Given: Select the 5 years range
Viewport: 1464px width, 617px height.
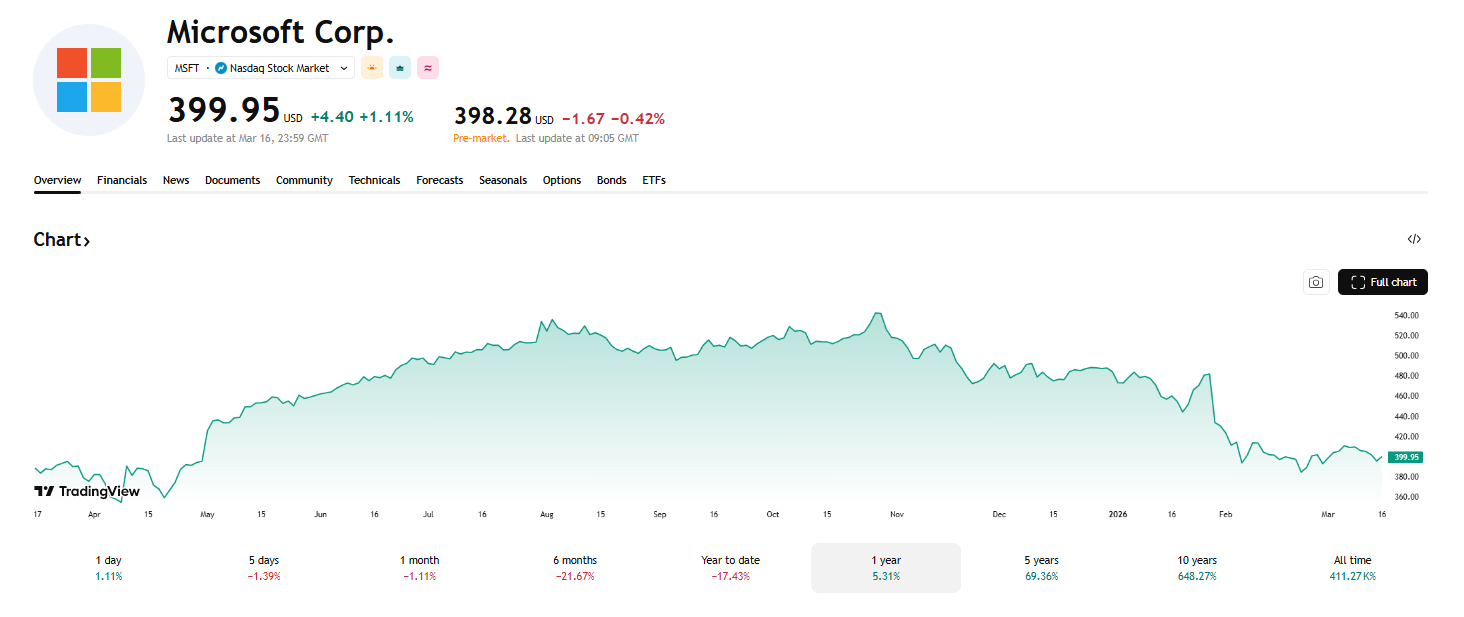Looking at the screenshot, I should tap(1041, 568).
